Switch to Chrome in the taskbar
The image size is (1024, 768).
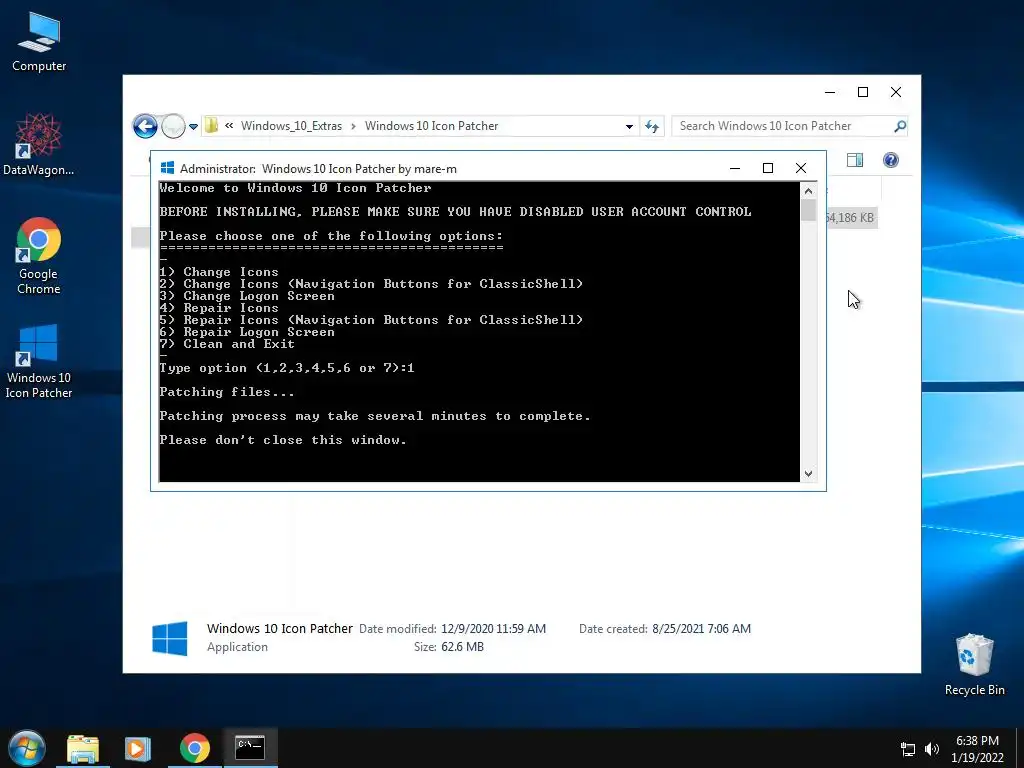[x=195, y=748]
